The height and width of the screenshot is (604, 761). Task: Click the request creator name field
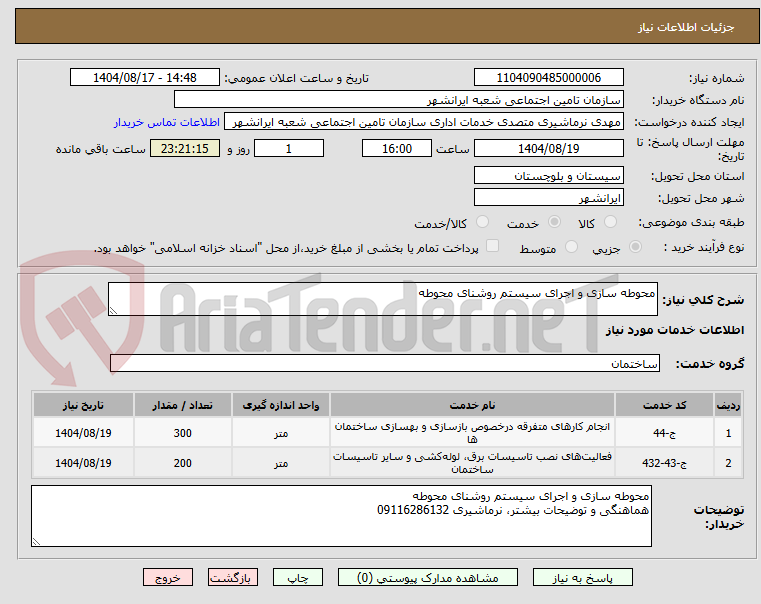[x=424, y=122]
